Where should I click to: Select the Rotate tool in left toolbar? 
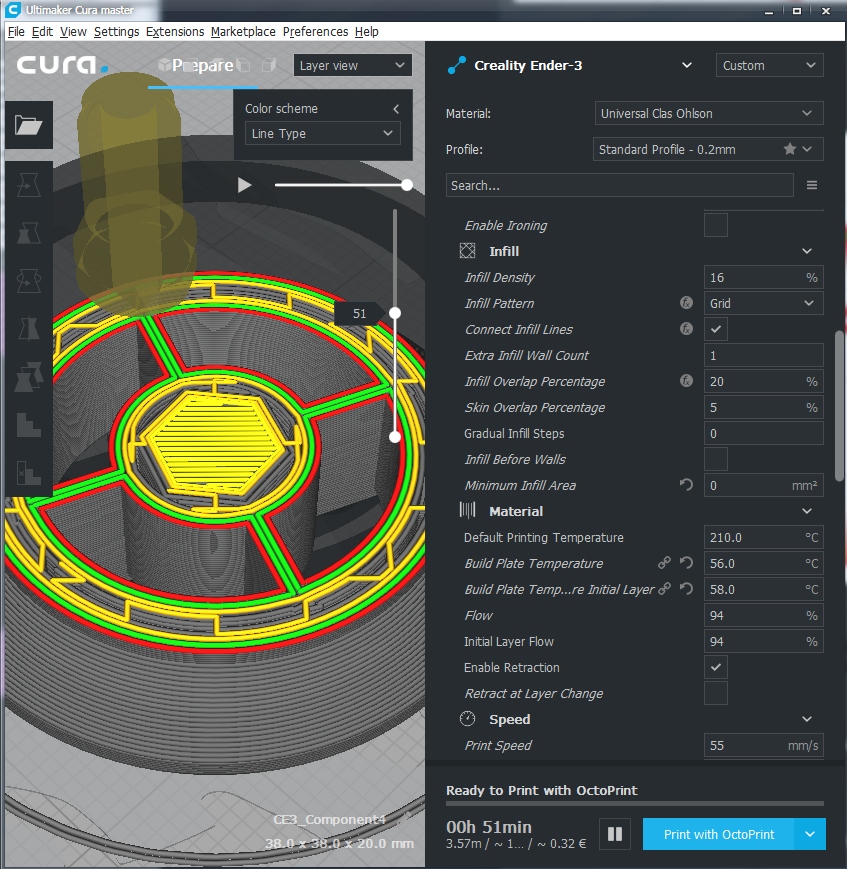[x=29, y=281]
